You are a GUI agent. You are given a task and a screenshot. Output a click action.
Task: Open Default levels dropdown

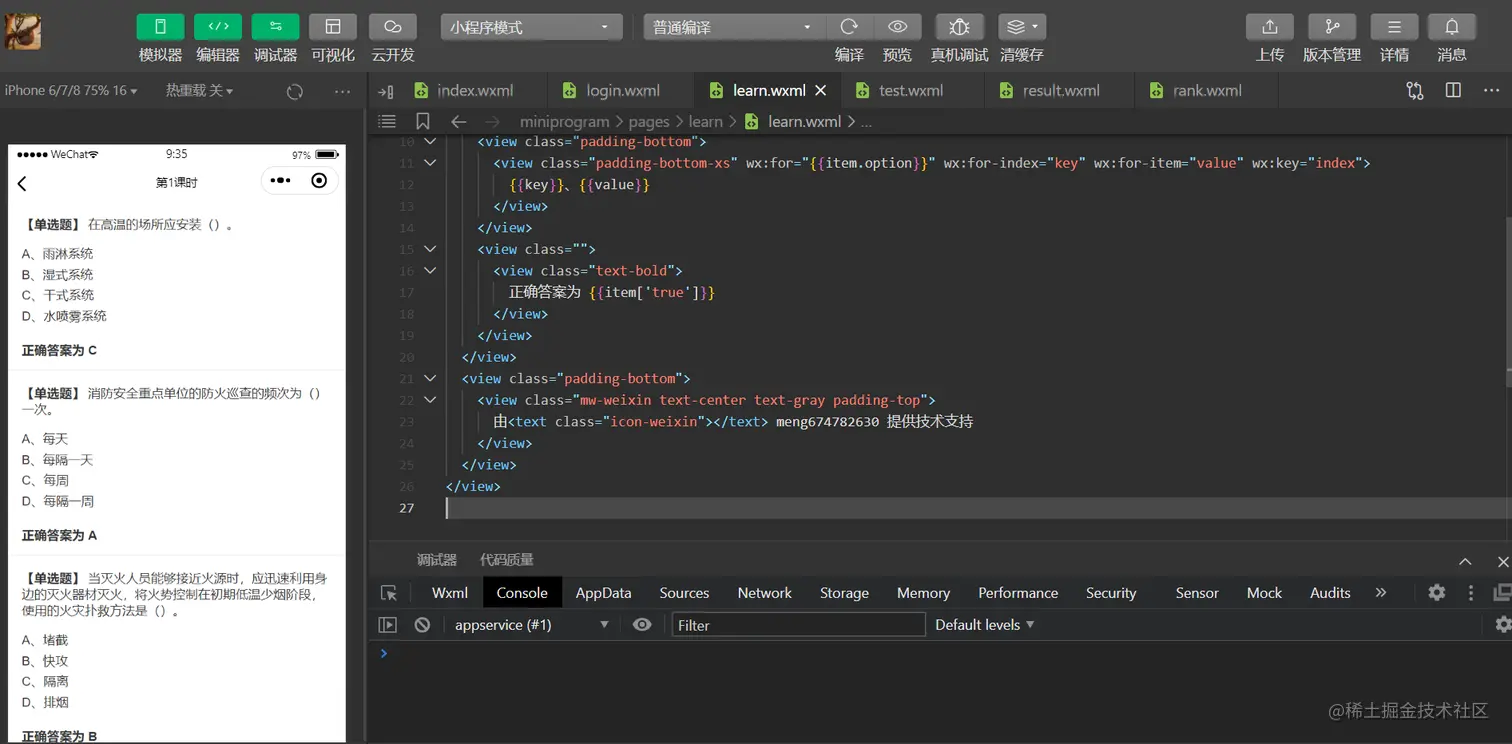click(984, 625)
